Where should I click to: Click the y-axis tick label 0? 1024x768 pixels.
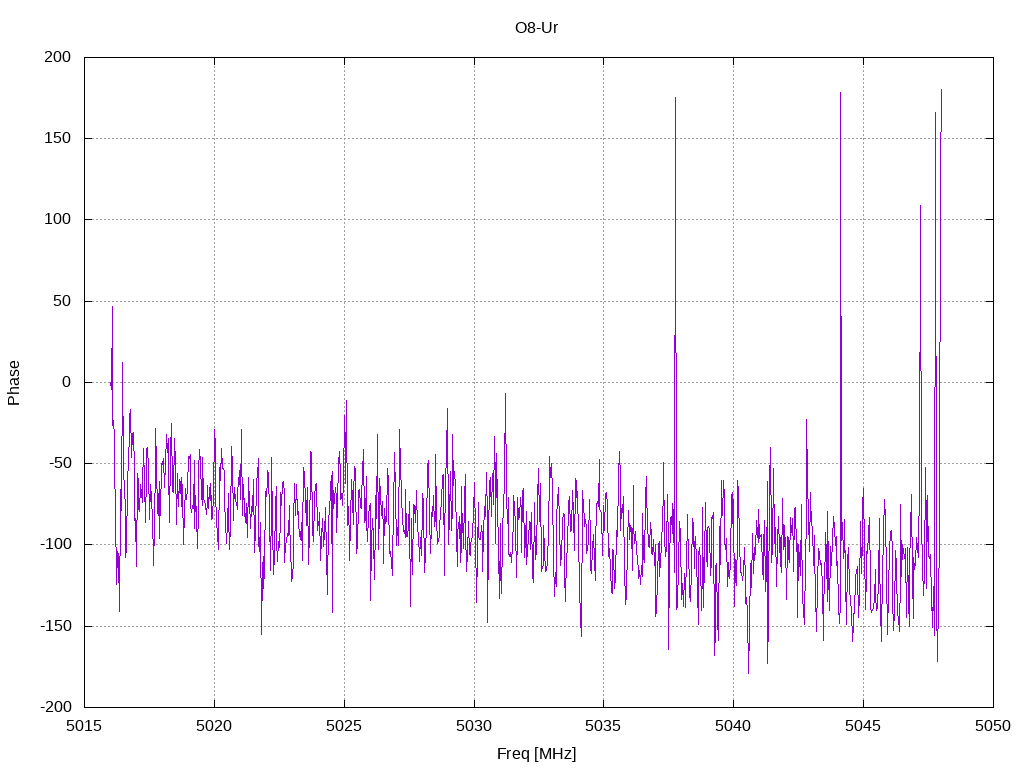click(67, 383)
